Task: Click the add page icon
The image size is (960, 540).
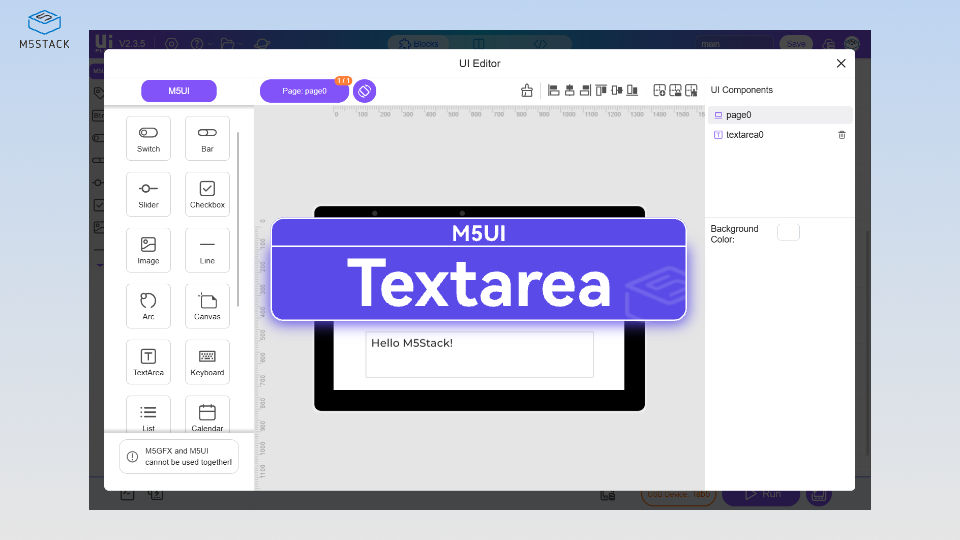Action: [x=659, y=91]
